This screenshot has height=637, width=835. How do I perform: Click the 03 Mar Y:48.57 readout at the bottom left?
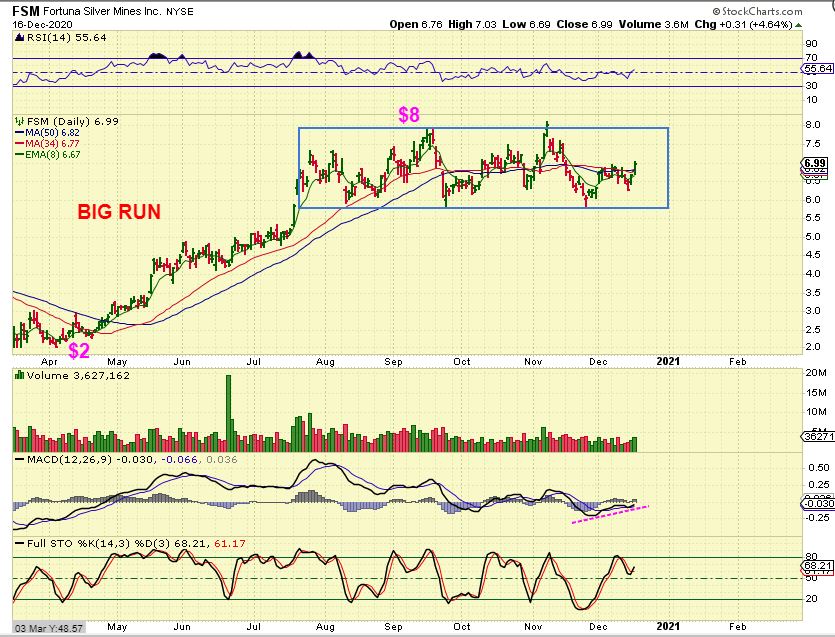48,628
